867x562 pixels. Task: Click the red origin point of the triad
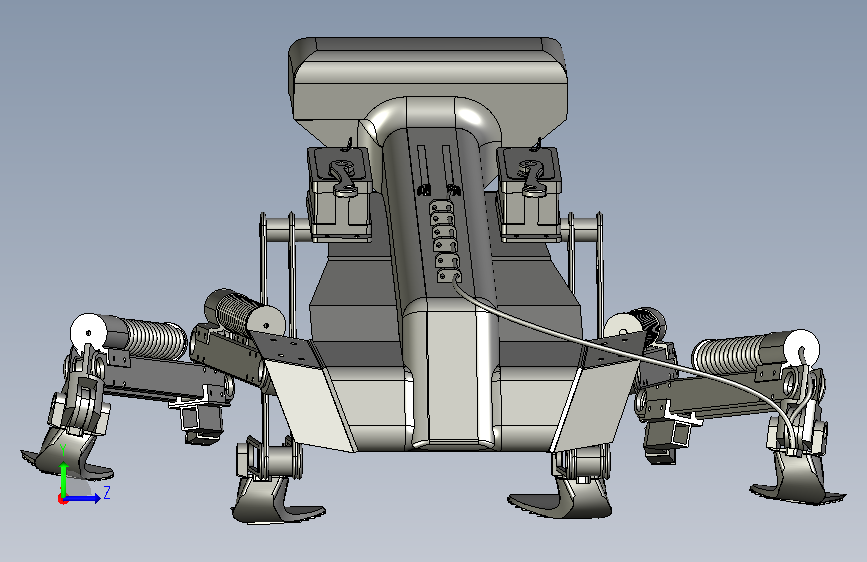62,499
